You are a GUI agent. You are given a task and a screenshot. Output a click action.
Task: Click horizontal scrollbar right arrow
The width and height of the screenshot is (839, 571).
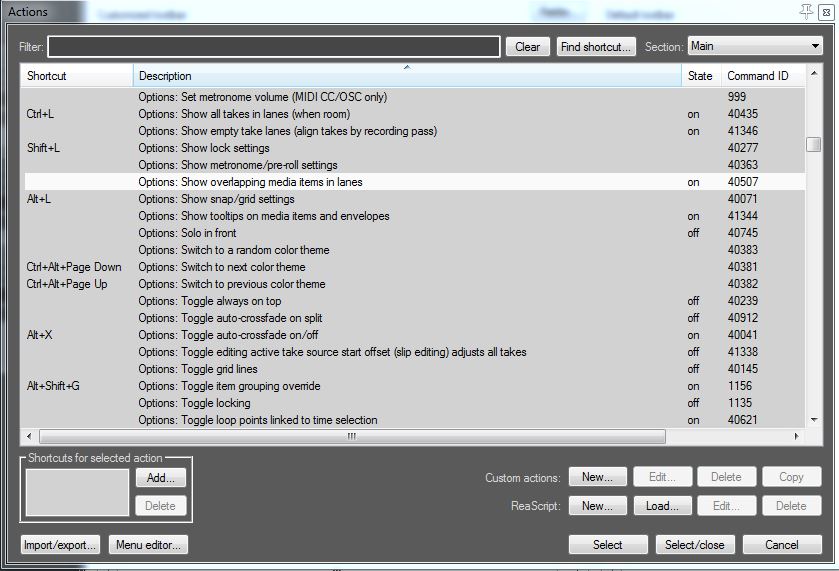pos(797,437)
